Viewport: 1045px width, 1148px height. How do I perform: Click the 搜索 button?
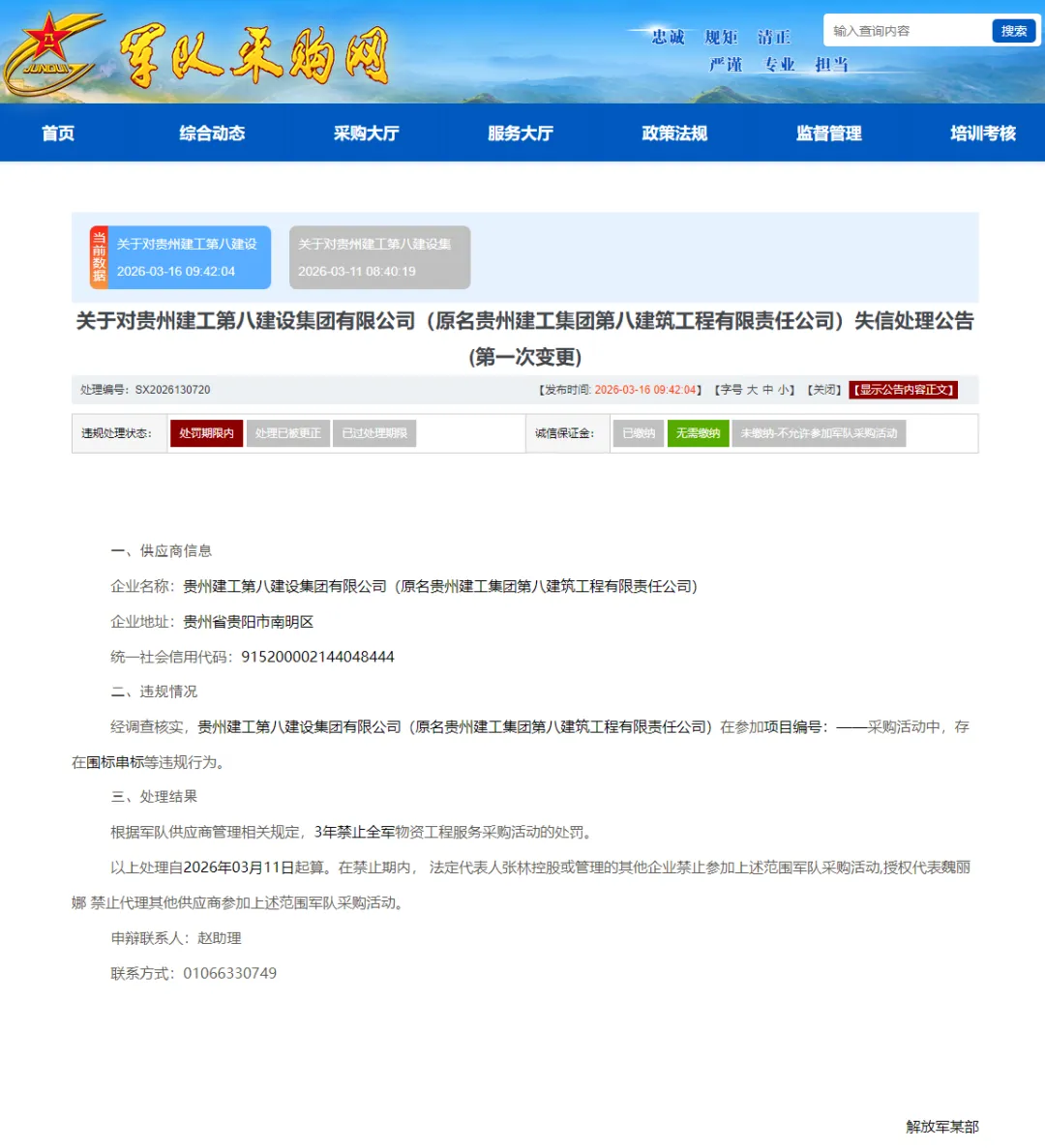click(1013, 31)
